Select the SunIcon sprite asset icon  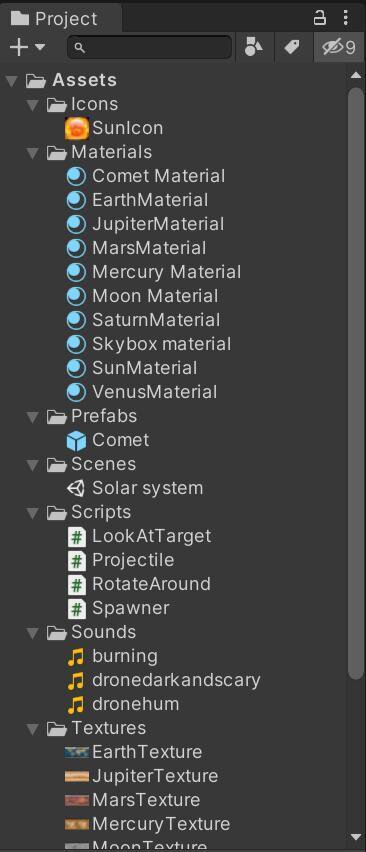pyautogui.click(x=77, y=128)
